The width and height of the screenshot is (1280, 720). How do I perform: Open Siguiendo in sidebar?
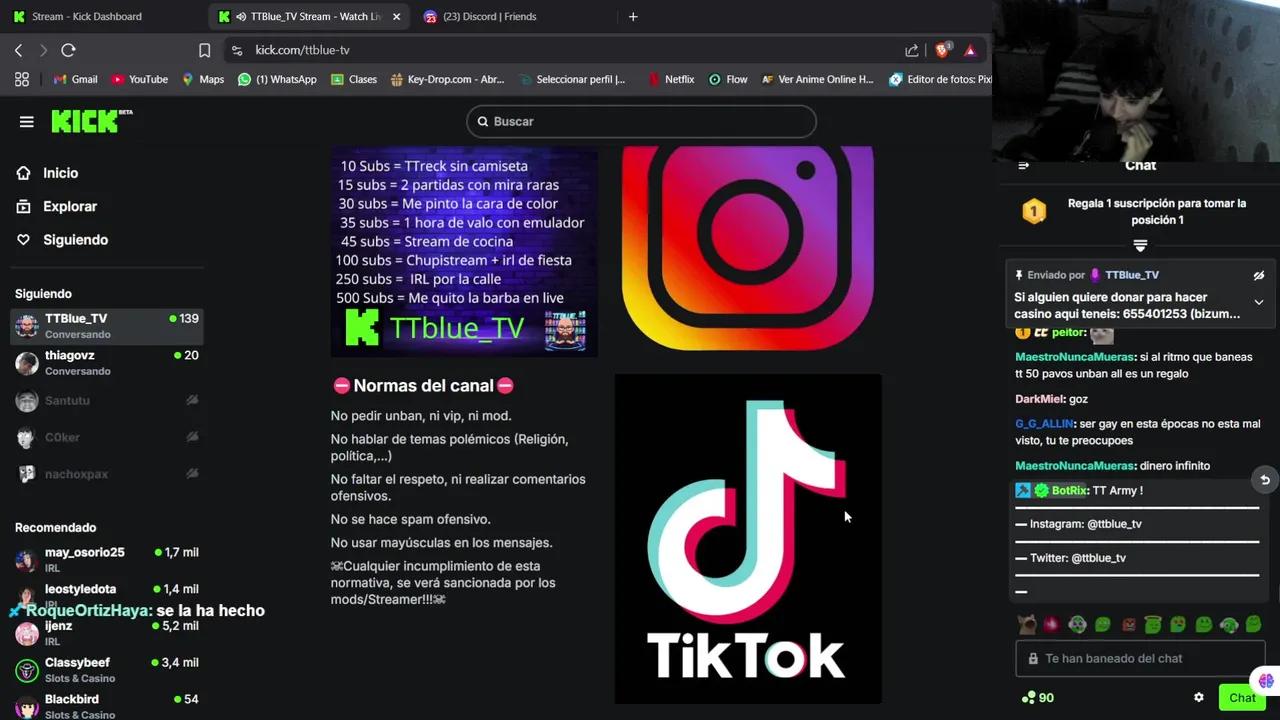75,240
